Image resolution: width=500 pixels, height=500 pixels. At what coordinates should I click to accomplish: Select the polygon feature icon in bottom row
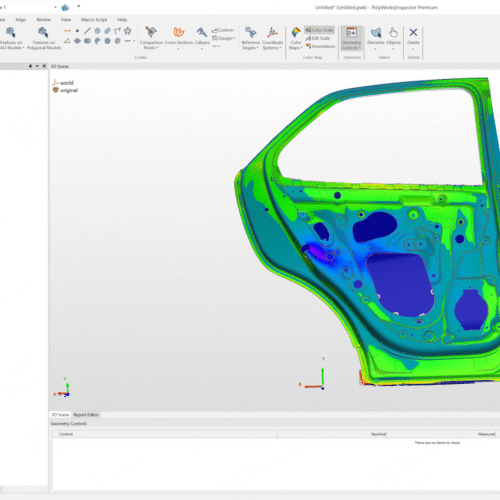117,41
